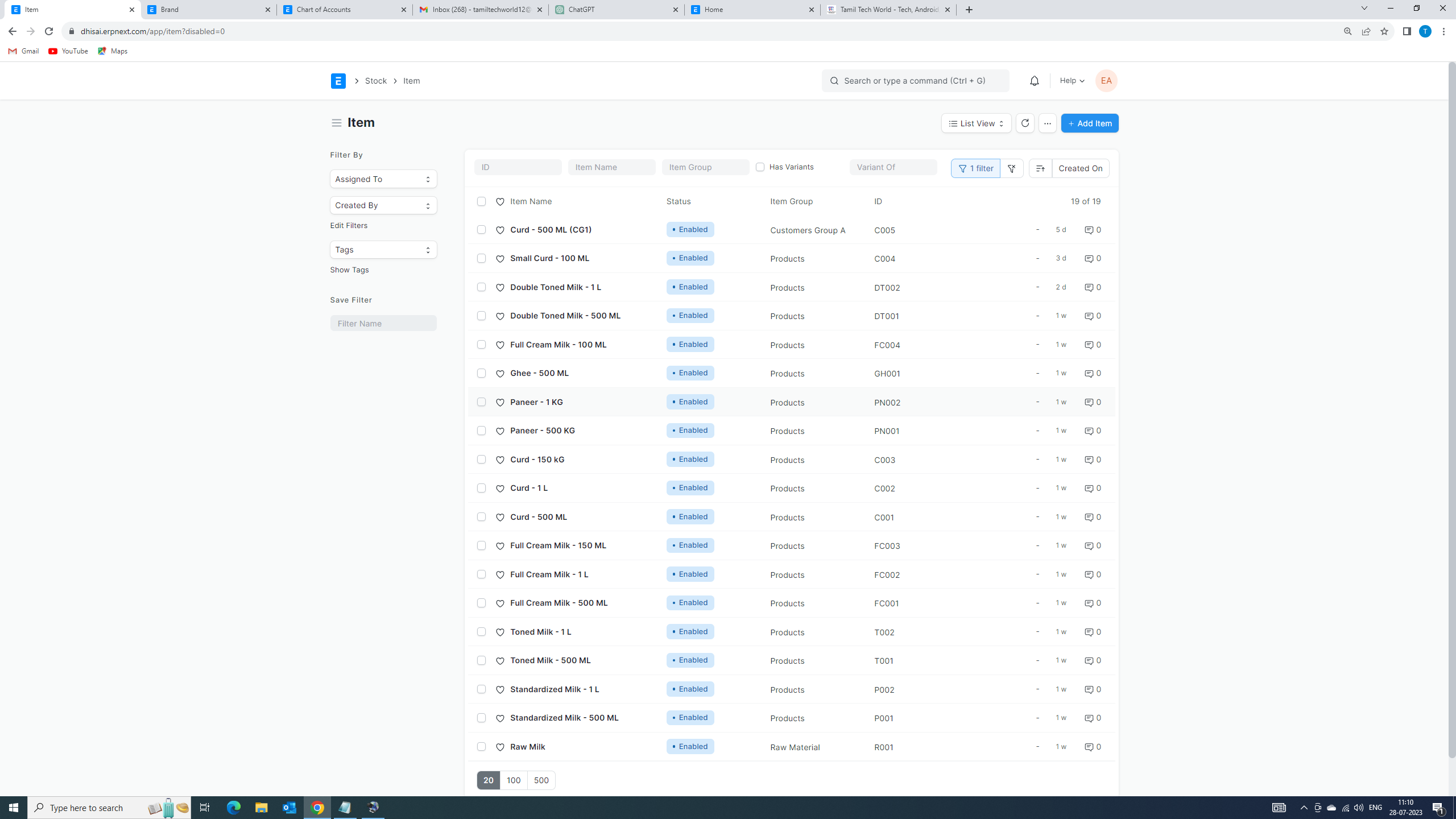Check the row checkbox for Paneer - 1 KG
The height and width of the screenshot is (819, 1456).
coord(481,402)
